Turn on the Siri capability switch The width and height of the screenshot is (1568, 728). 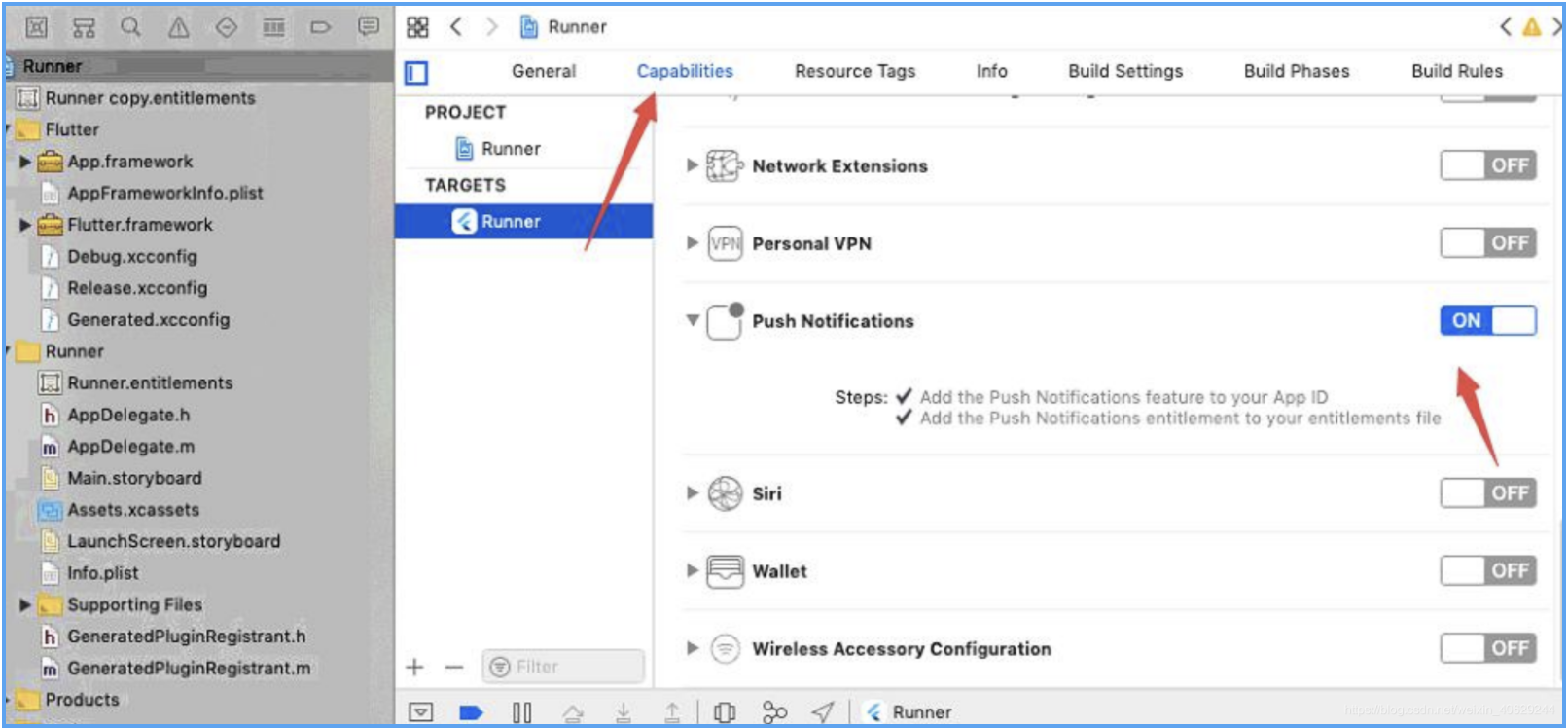tap(1488, 492)
